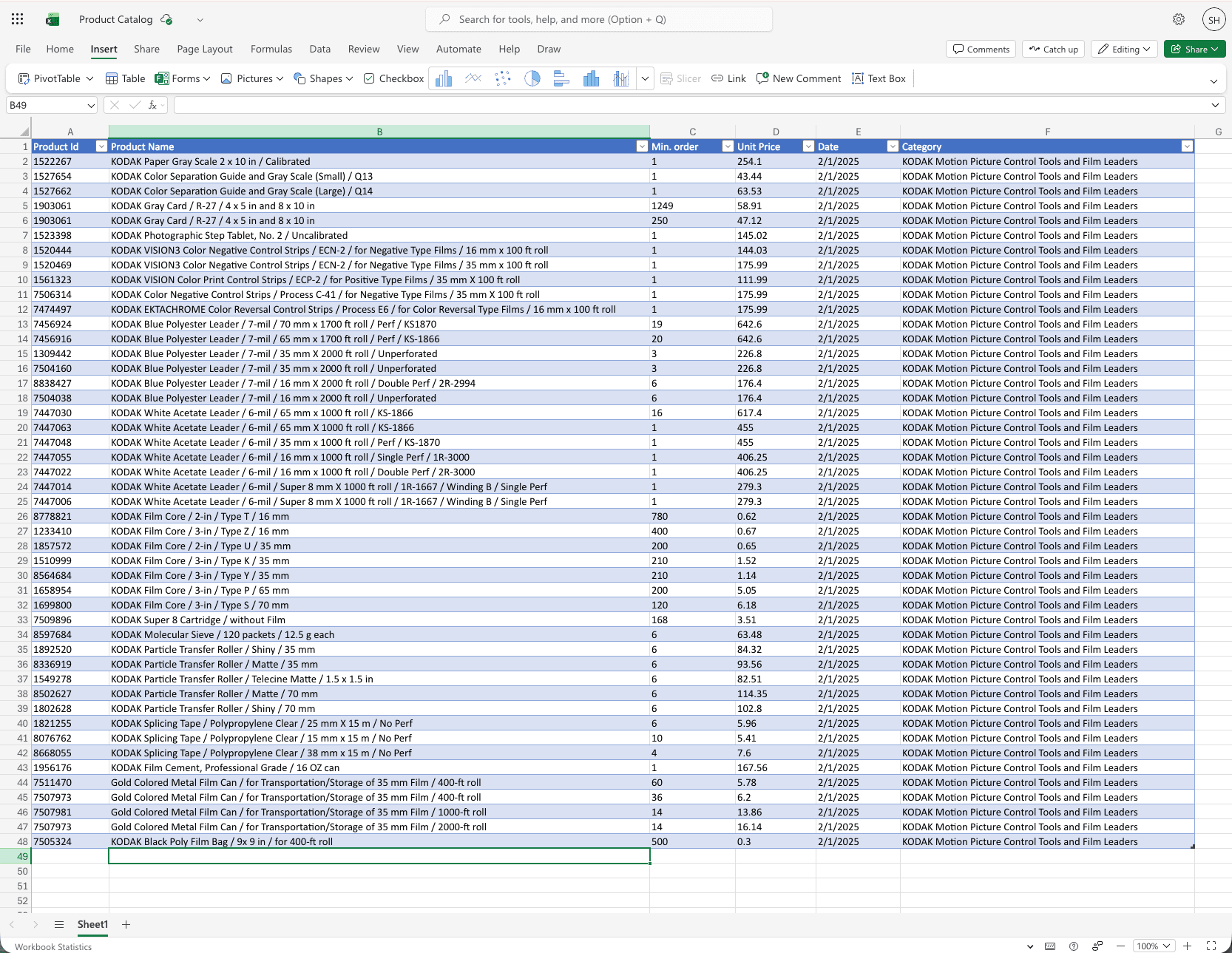Open the Share button

click(1194, 49)
